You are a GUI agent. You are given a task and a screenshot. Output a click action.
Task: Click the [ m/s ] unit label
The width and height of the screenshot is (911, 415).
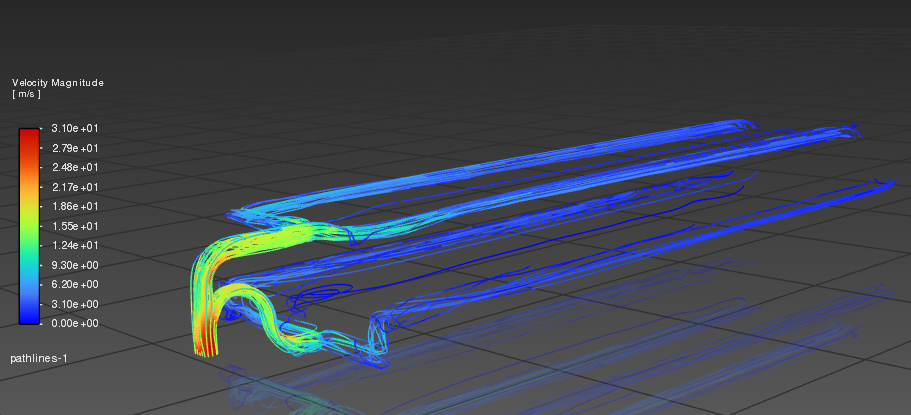[26, 94]
